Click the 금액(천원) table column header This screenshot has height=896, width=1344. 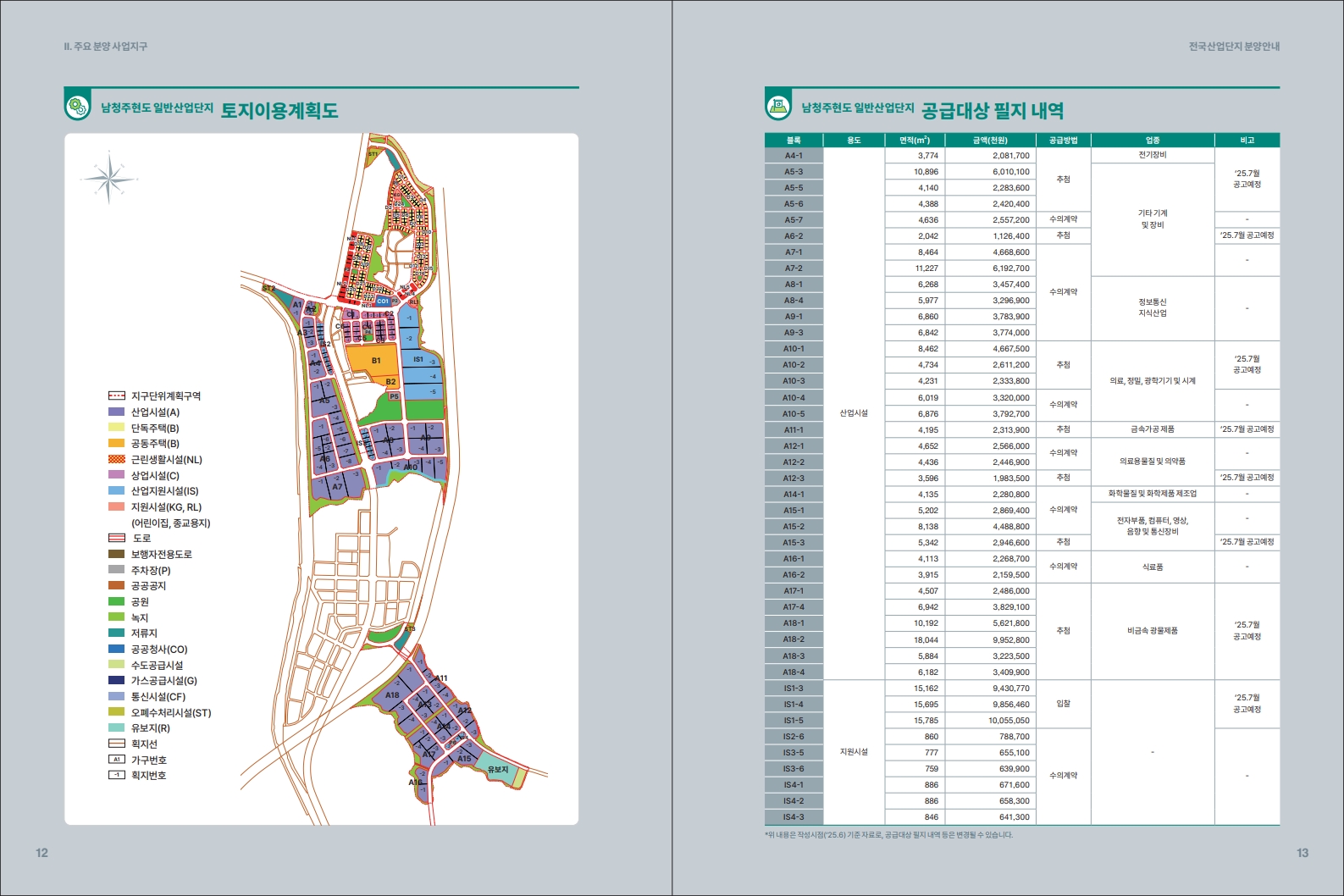(x=990, y=140)
